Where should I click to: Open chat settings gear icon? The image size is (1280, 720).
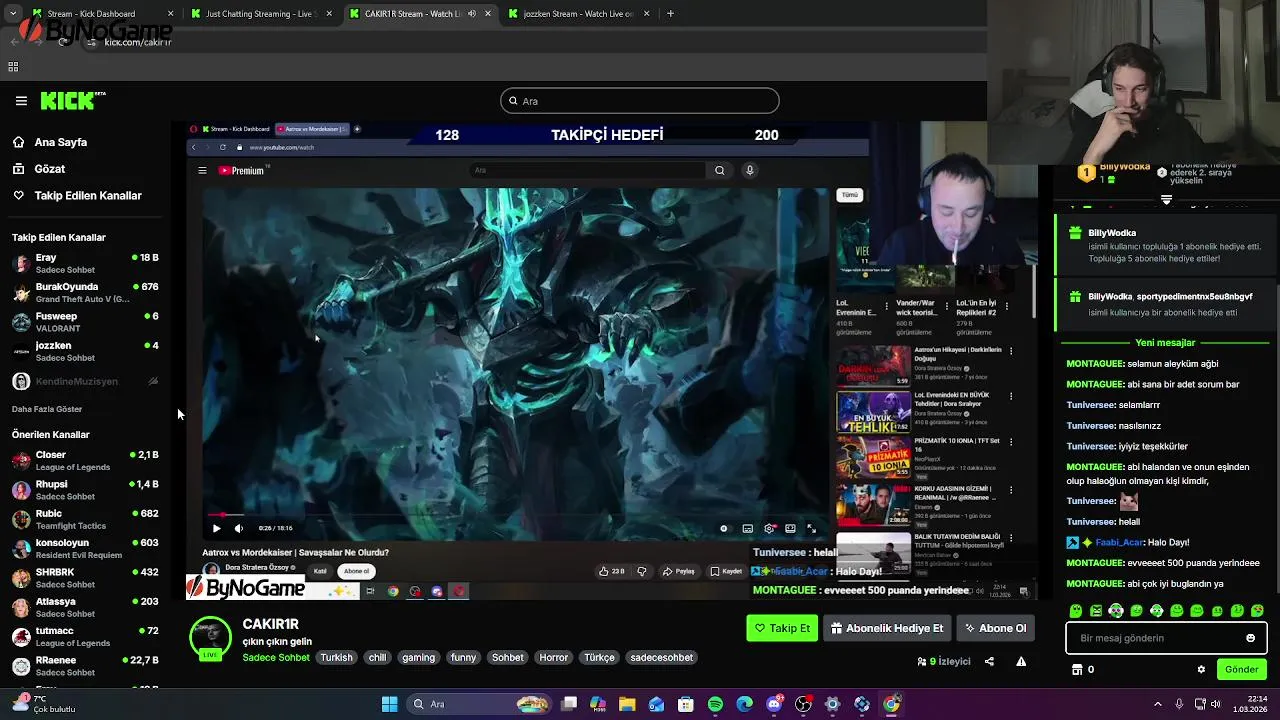click(1201, 669)
